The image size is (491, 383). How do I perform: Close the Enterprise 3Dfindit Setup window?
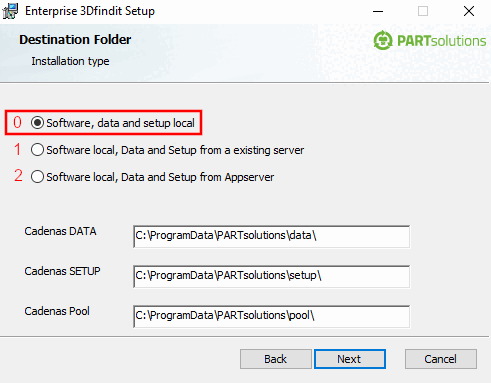tap(469, 11)
